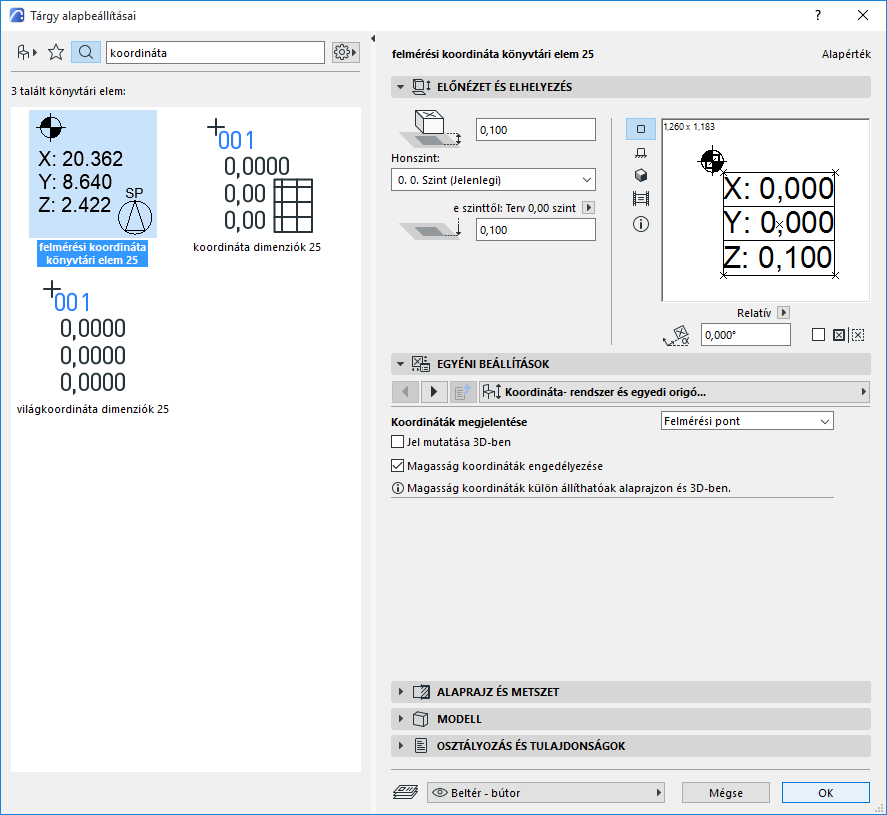Select the preview picture filmstrip icon
887x815 pixels.
640,199
